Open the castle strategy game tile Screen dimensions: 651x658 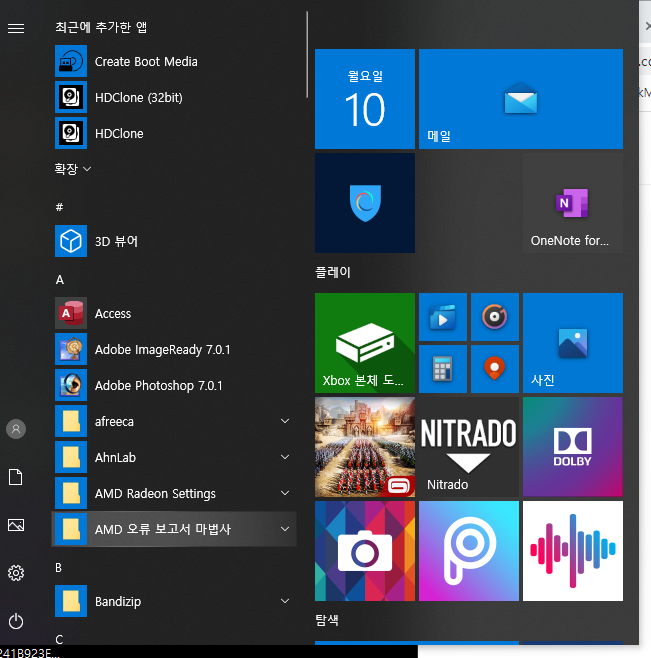click(365, 447)
